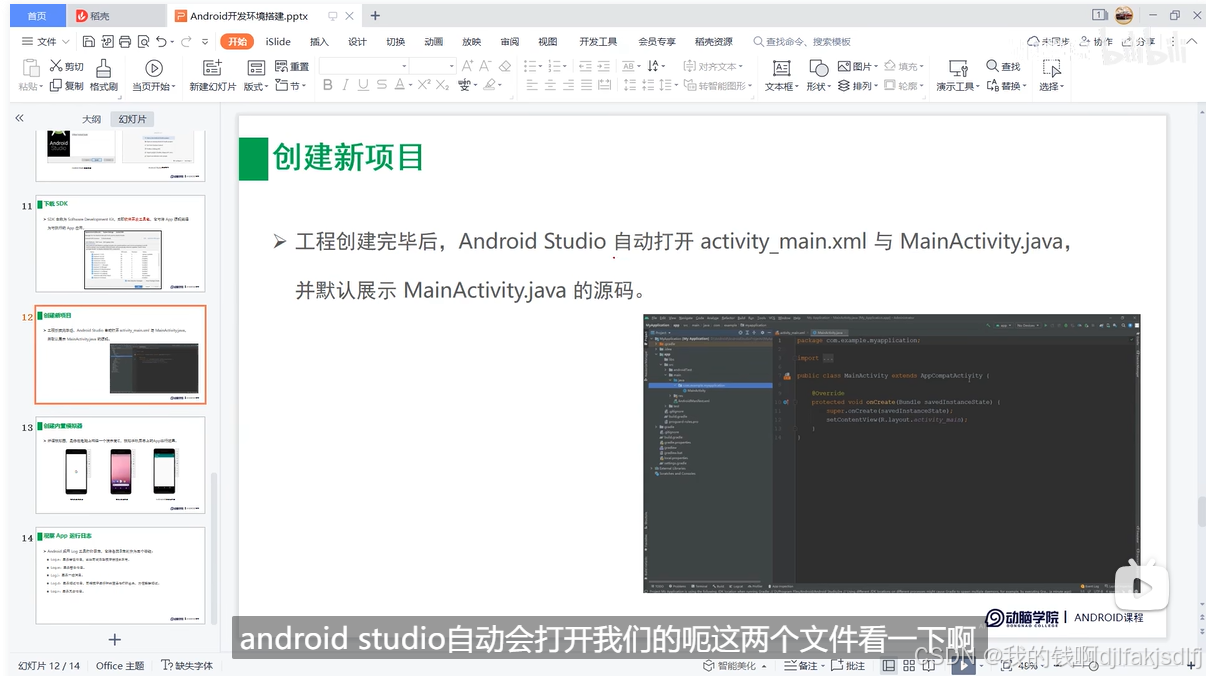Select slide 13 thumbnail in slide panel
The height and width of the screenshot is (676, 1206).
click(x=119, y=464)
